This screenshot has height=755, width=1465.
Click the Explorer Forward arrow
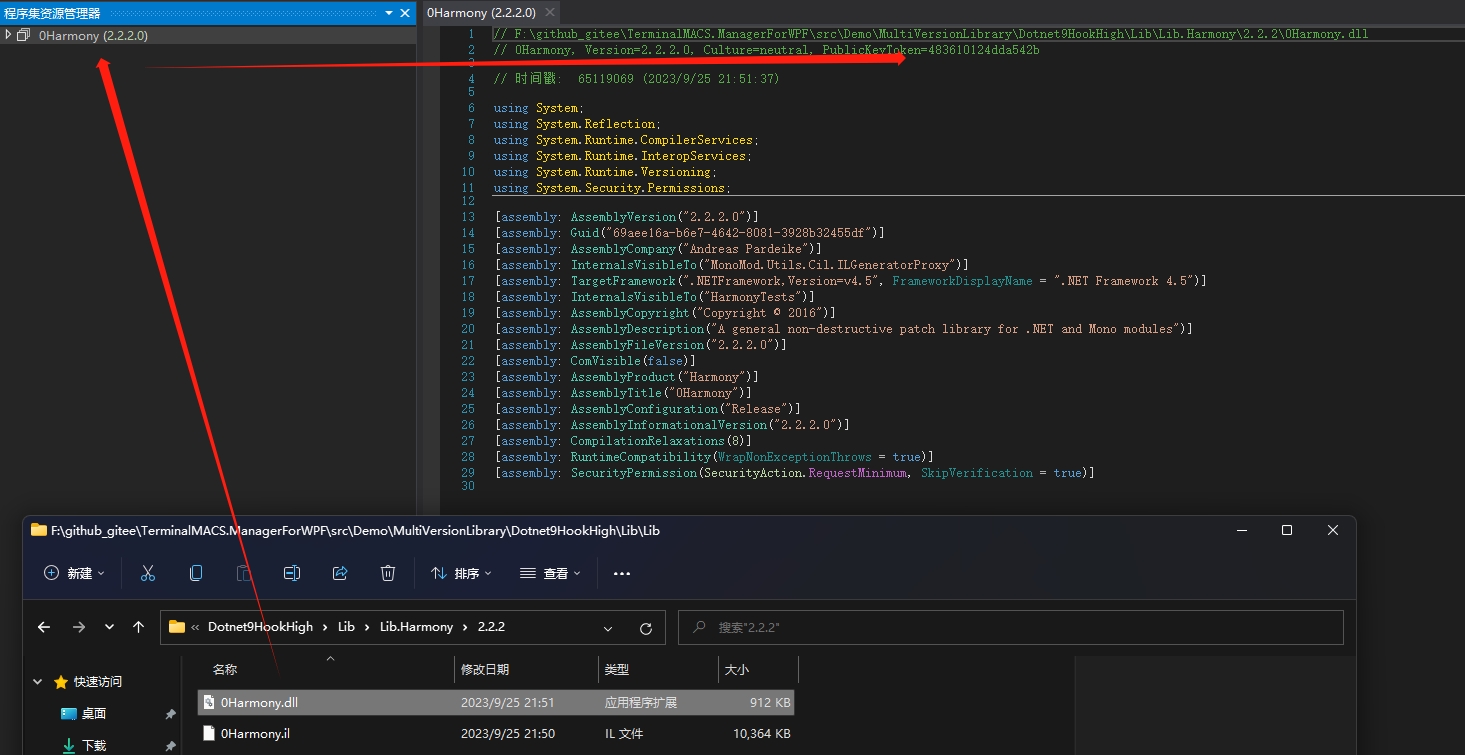(x=79, y=627)
